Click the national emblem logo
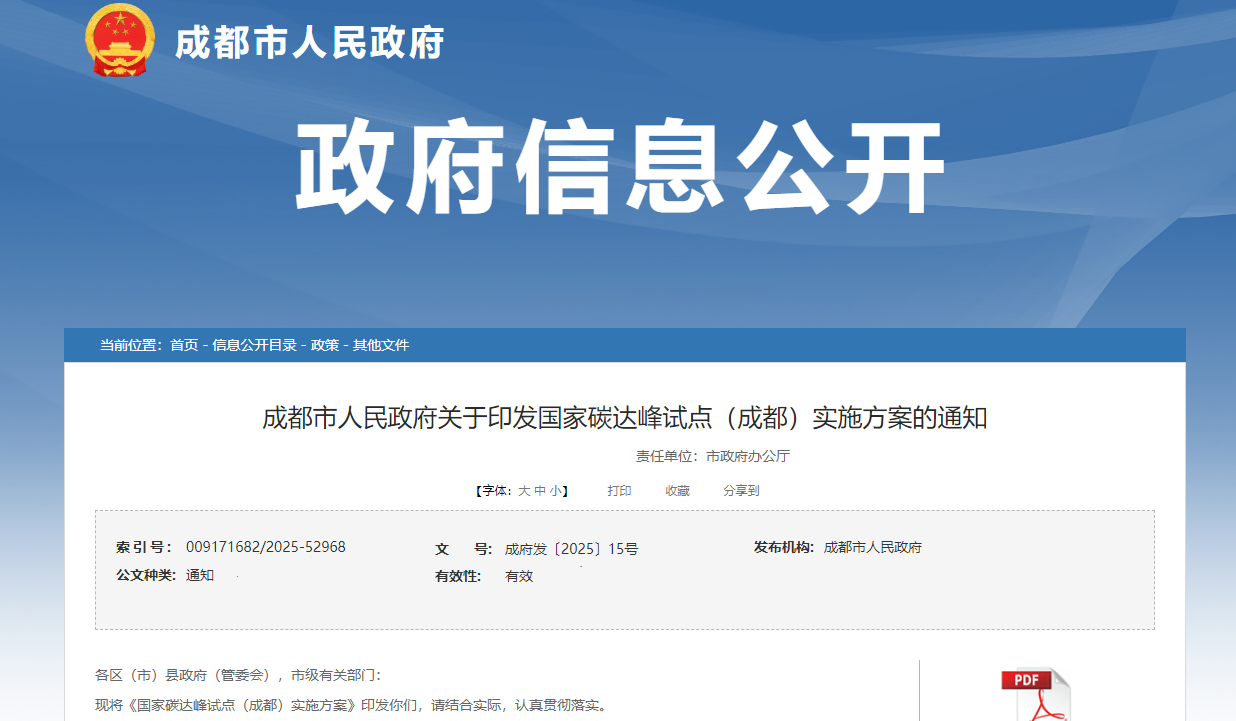The height and width of the screenshot is (721, 1236). (121, 40)
